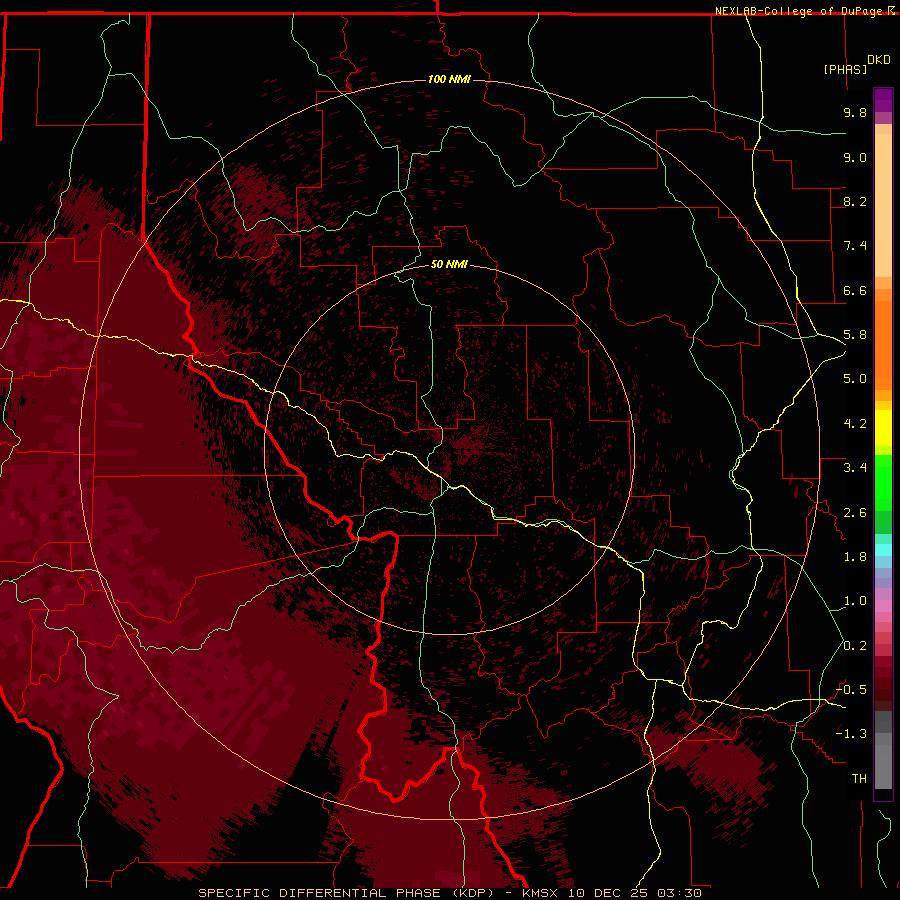The image size is (900, 900).
Task: Pick the pink color band in the legend
Action: pos(883,606)
